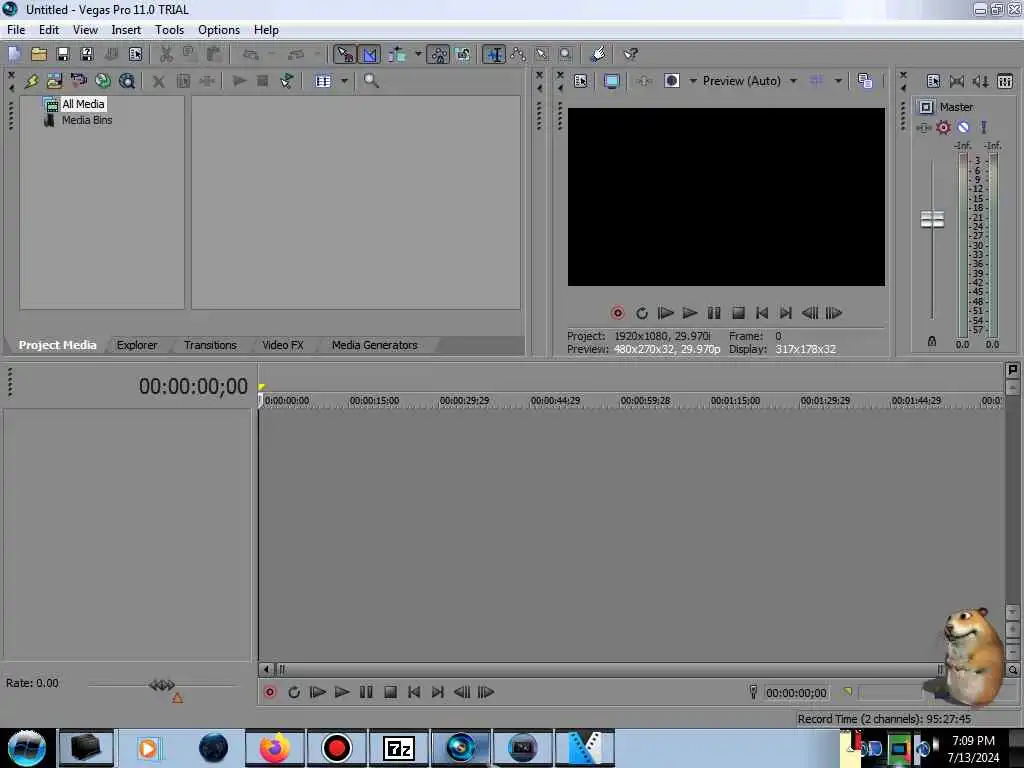Select the All Media tree item
Screen dimensions: 1024x768
click(x=83, y=104)
